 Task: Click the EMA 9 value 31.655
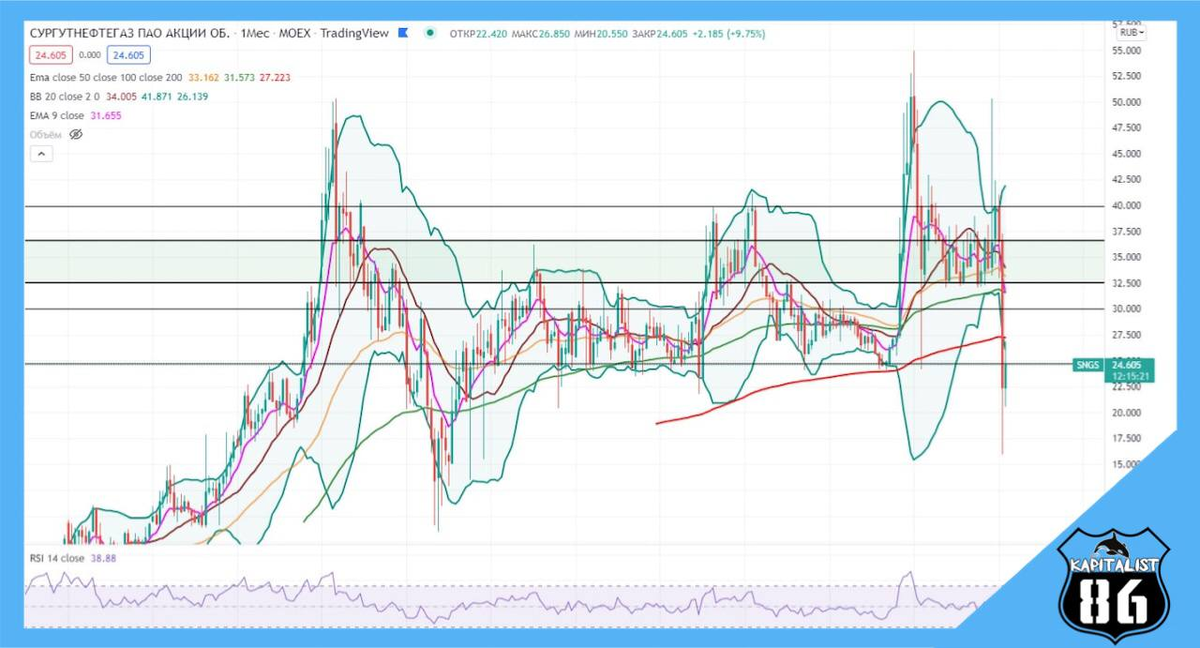[106, 115]
